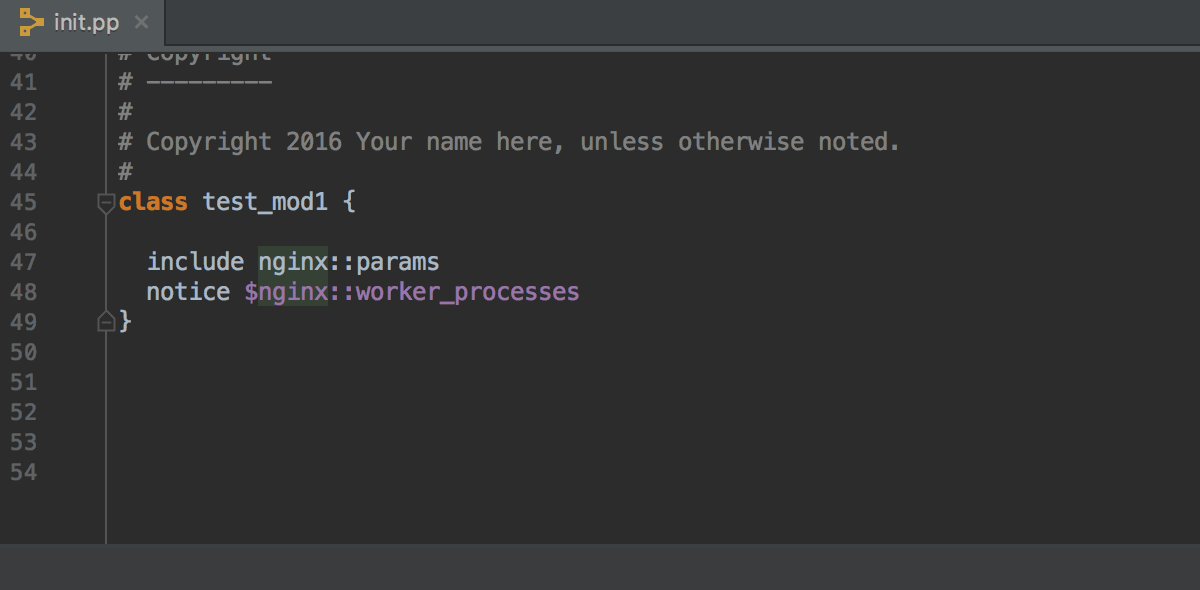
Task: Click the opening brace after test_mod1
Action: point(349,202)
